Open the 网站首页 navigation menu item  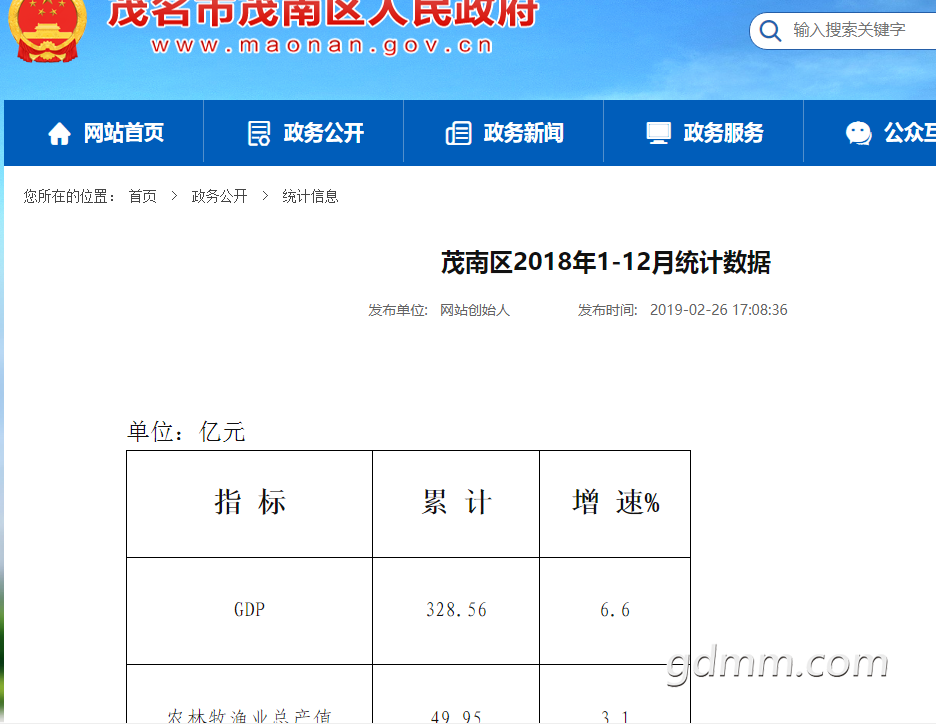(123, 133)
